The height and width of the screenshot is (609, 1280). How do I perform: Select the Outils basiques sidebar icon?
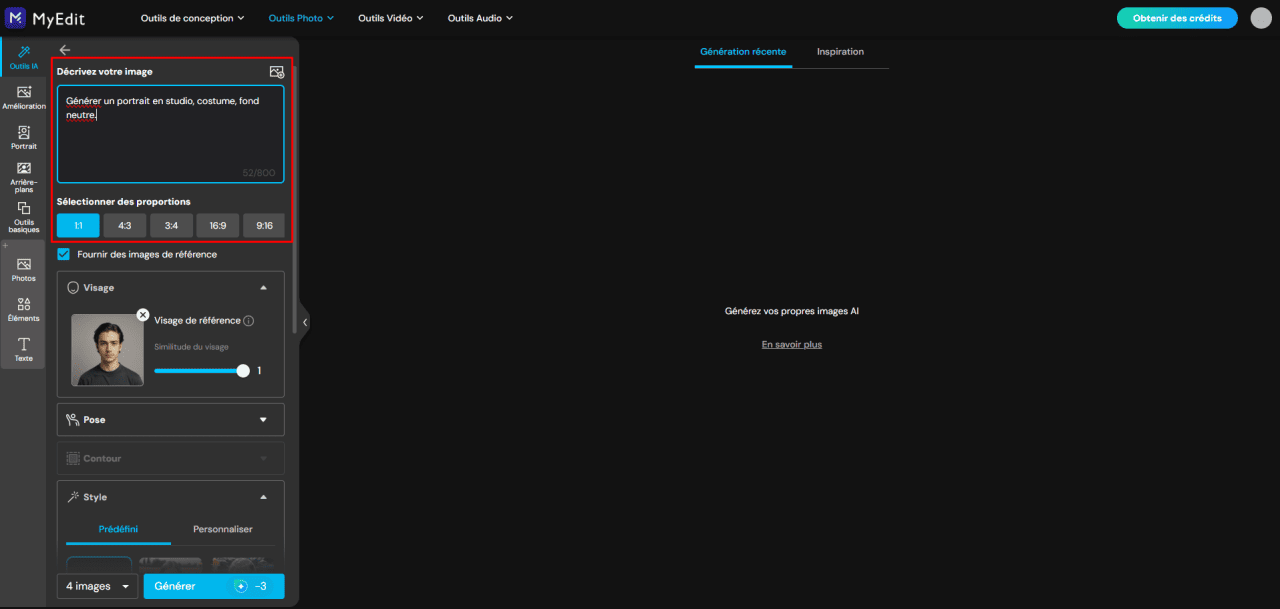[24, 217]
